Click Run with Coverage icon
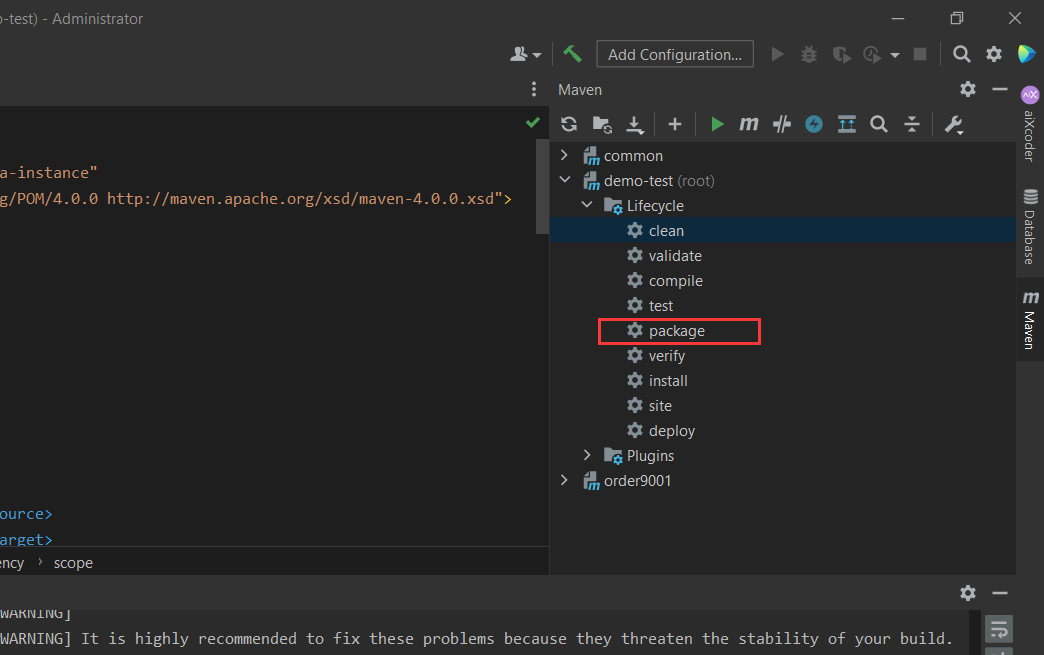 pyautogui.click(x=842, y=54)
